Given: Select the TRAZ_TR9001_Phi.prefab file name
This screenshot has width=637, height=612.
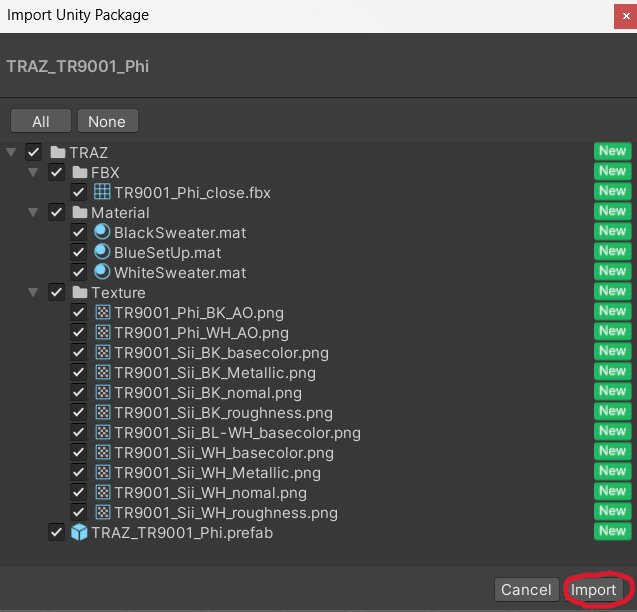Looking at the screenshot, I should [x=182, y=533].
